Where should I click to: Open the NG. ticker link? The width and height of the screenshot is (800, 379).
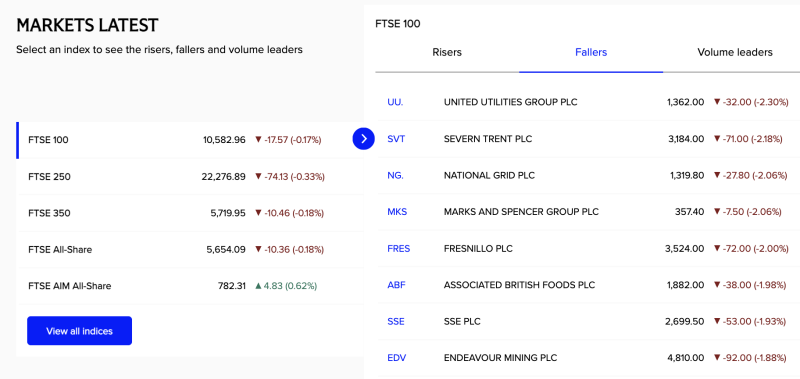pos(395,175)
